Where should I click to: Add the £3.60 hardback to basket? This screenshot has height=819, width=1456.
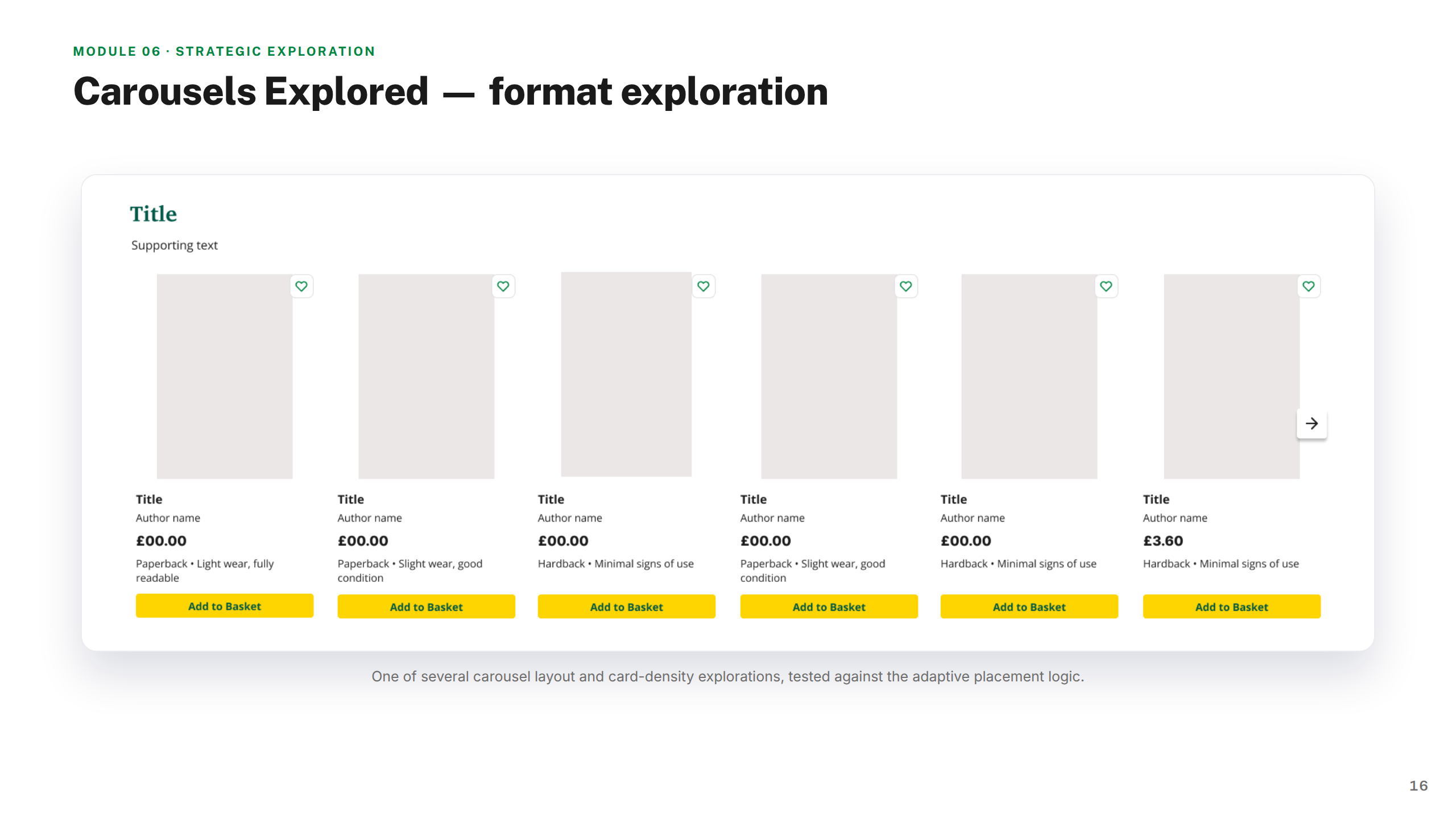(1232, 607)
